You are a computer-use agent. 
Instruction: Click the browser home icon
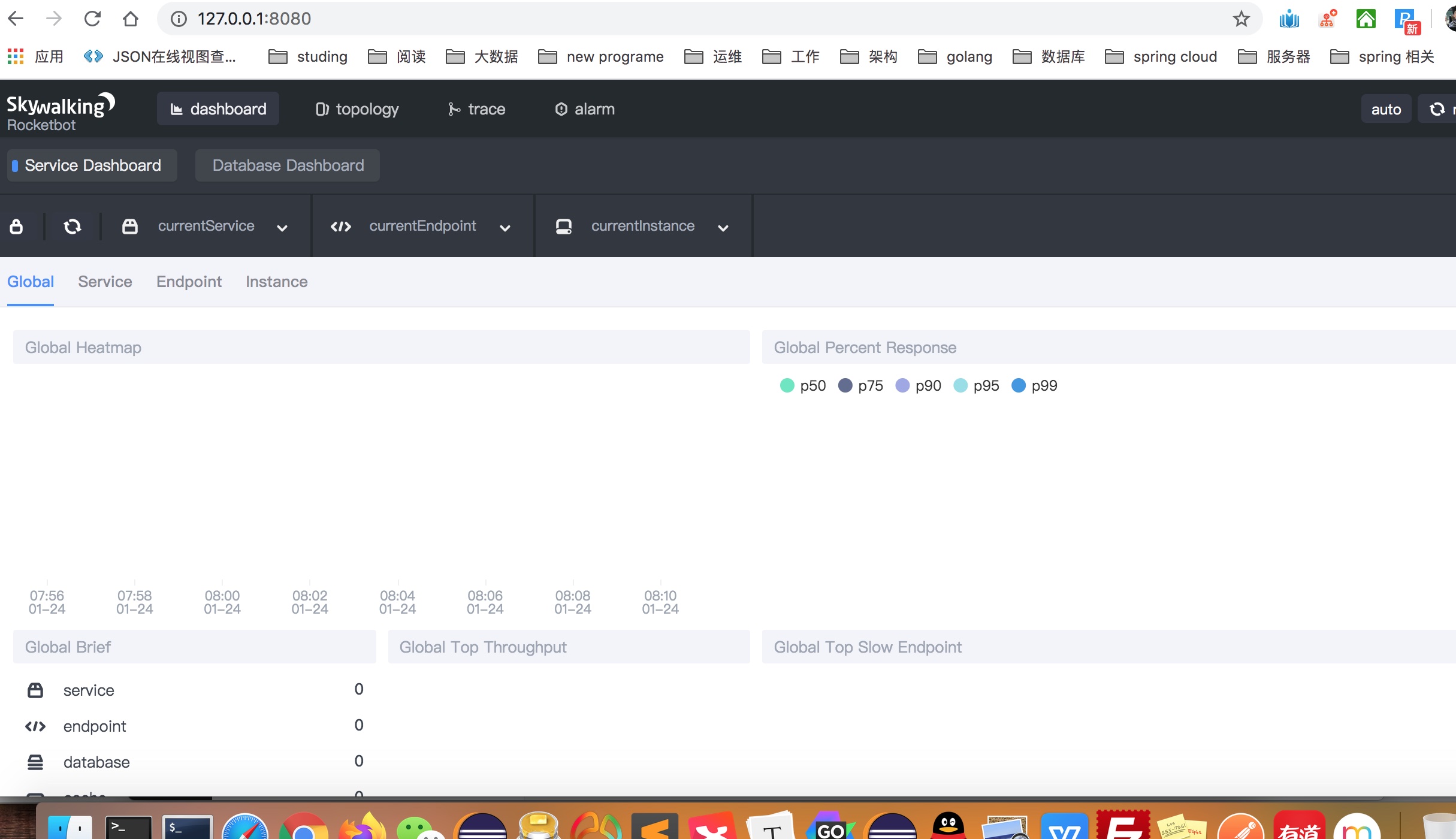(131, 19)
